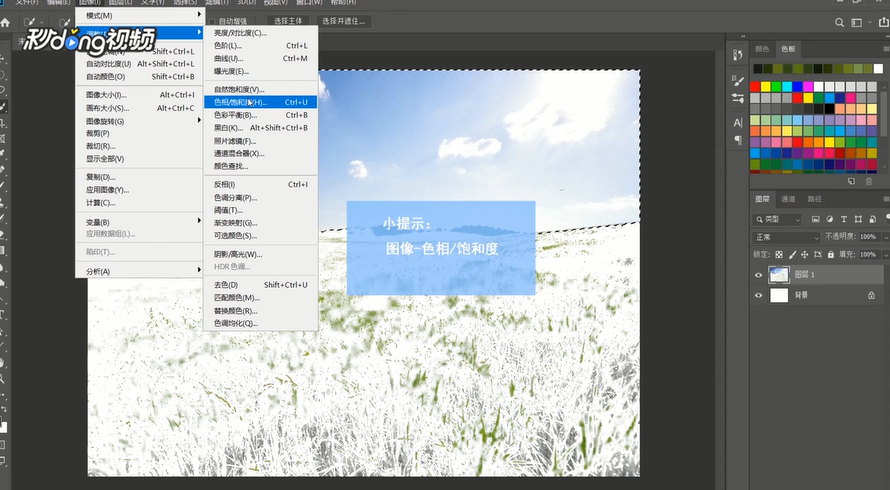Open the History panel icon
This screenshot has width=890, height=490.
coord(737,55)
